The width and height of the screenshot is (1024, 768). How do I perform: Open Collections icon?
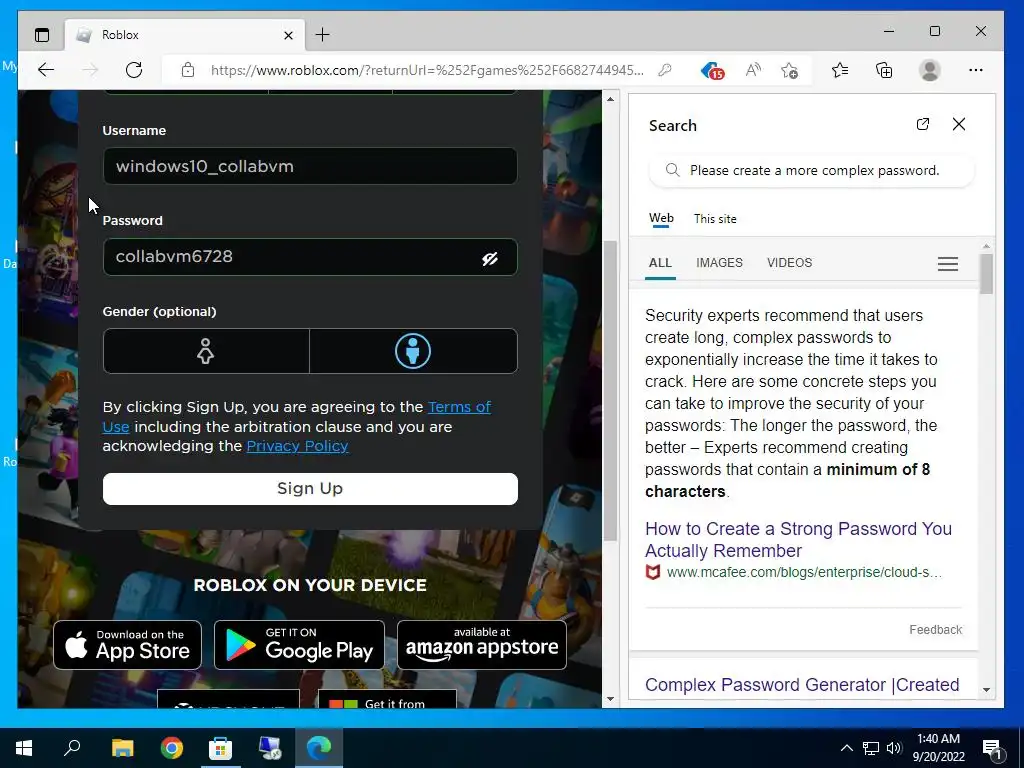click(884, 70)
